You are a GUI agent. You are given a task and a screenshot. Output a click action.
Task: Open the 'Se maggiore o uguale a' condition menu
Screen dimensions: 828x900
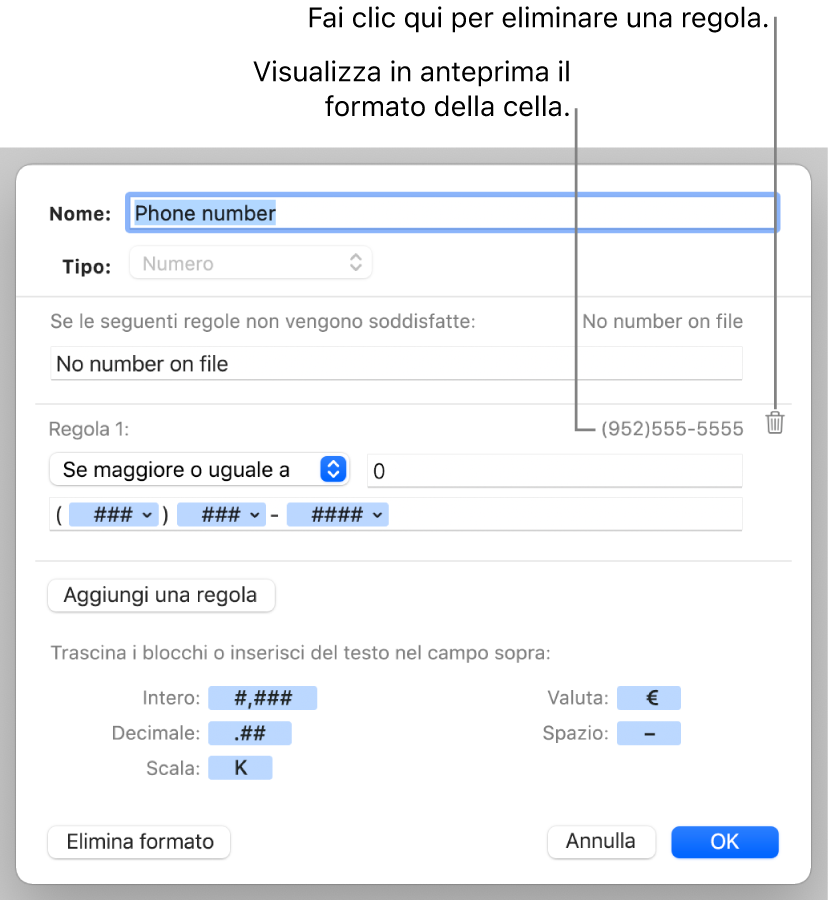pos(198,469)
